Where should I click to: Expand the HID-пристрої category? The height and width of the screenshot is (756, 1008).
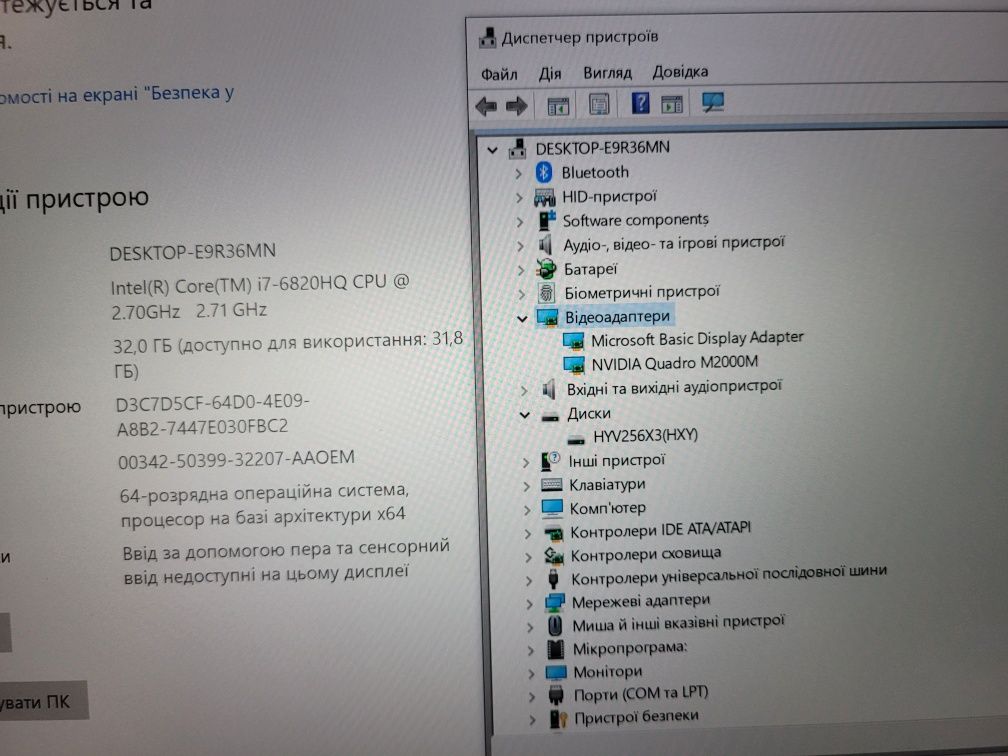(519, 198)
